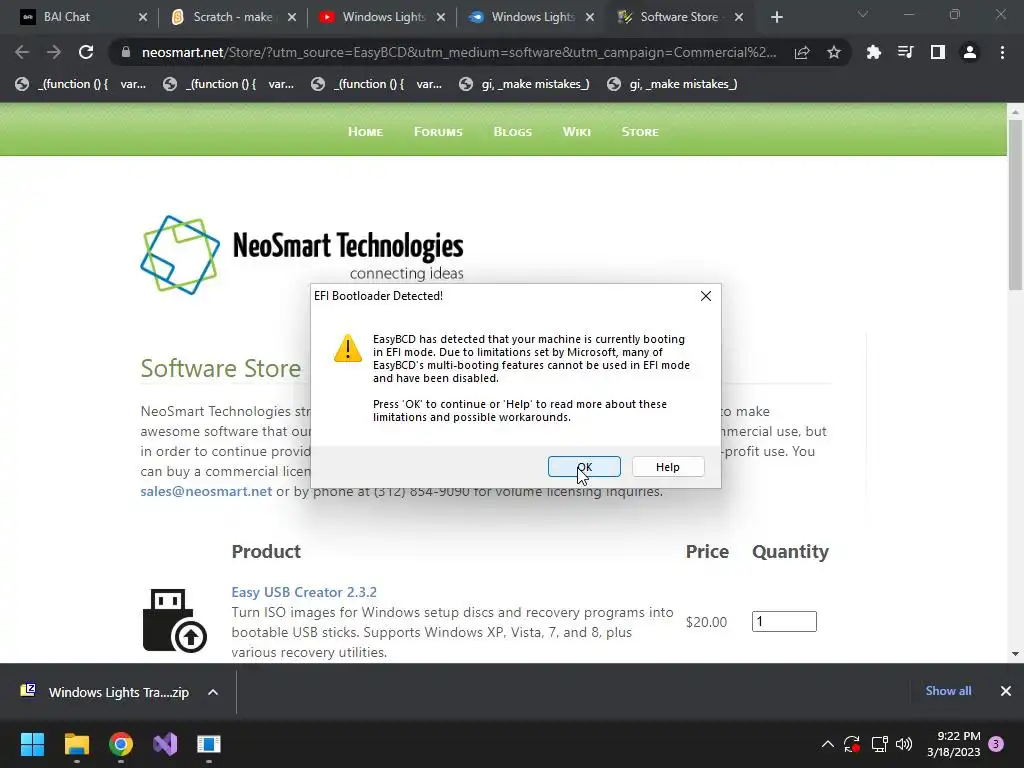Bookmark this page with the star

pos(833,52)
